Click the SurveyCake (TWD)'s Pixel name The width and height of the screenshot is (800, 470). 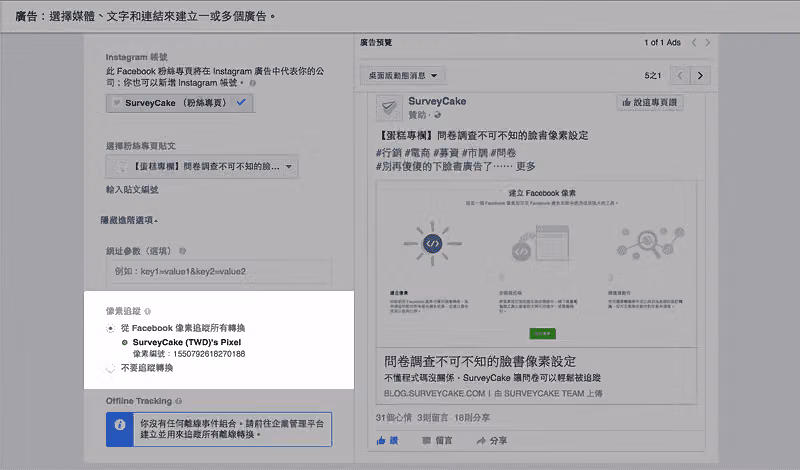(x=187, y=342)
